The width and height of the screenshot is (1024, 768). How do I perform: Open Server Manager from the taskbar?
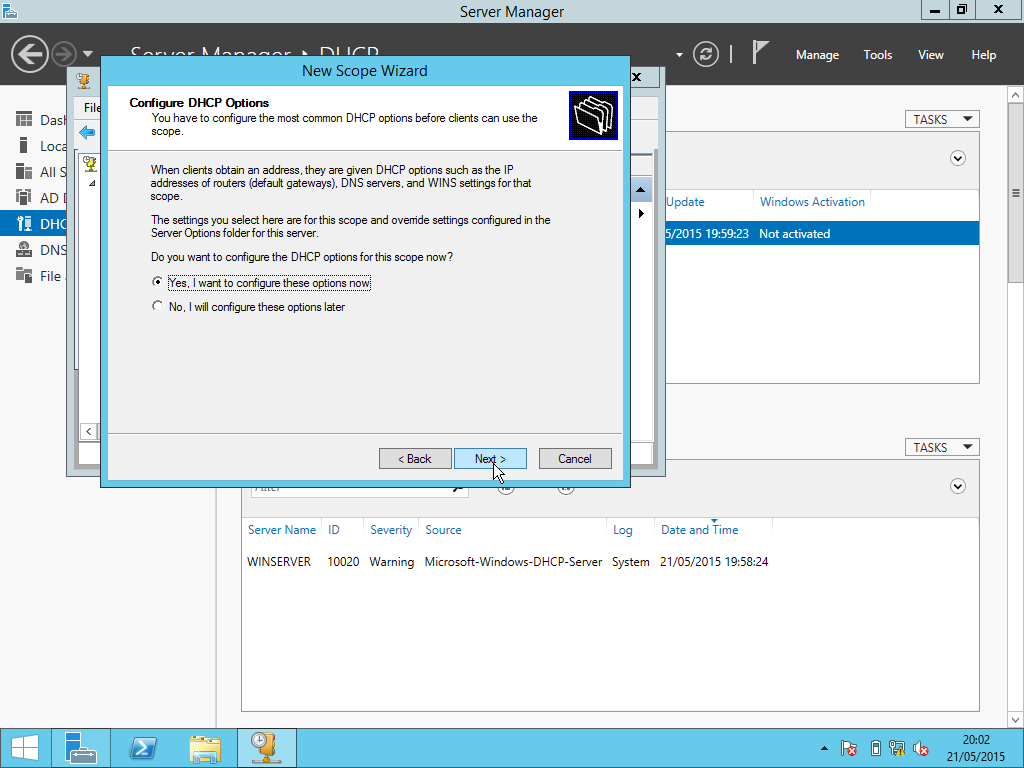coord(80,748)
